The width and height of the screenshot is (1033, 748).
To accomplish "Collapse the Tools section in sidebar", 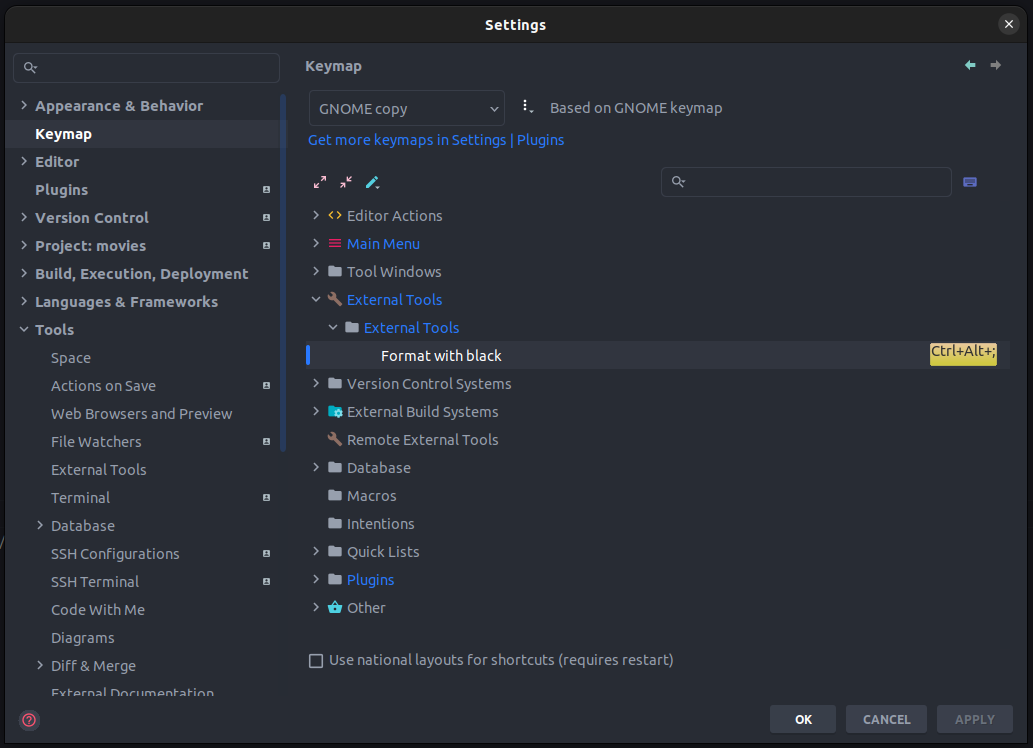I will tap(24, 330).
